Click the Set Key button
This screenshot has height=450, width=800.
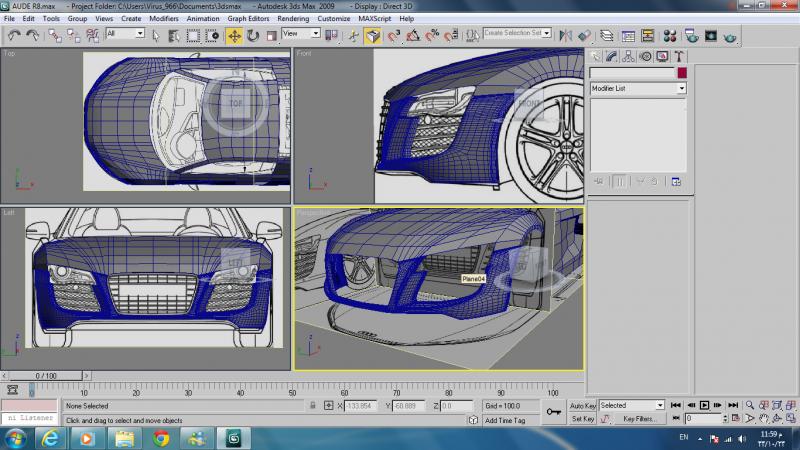583,419
